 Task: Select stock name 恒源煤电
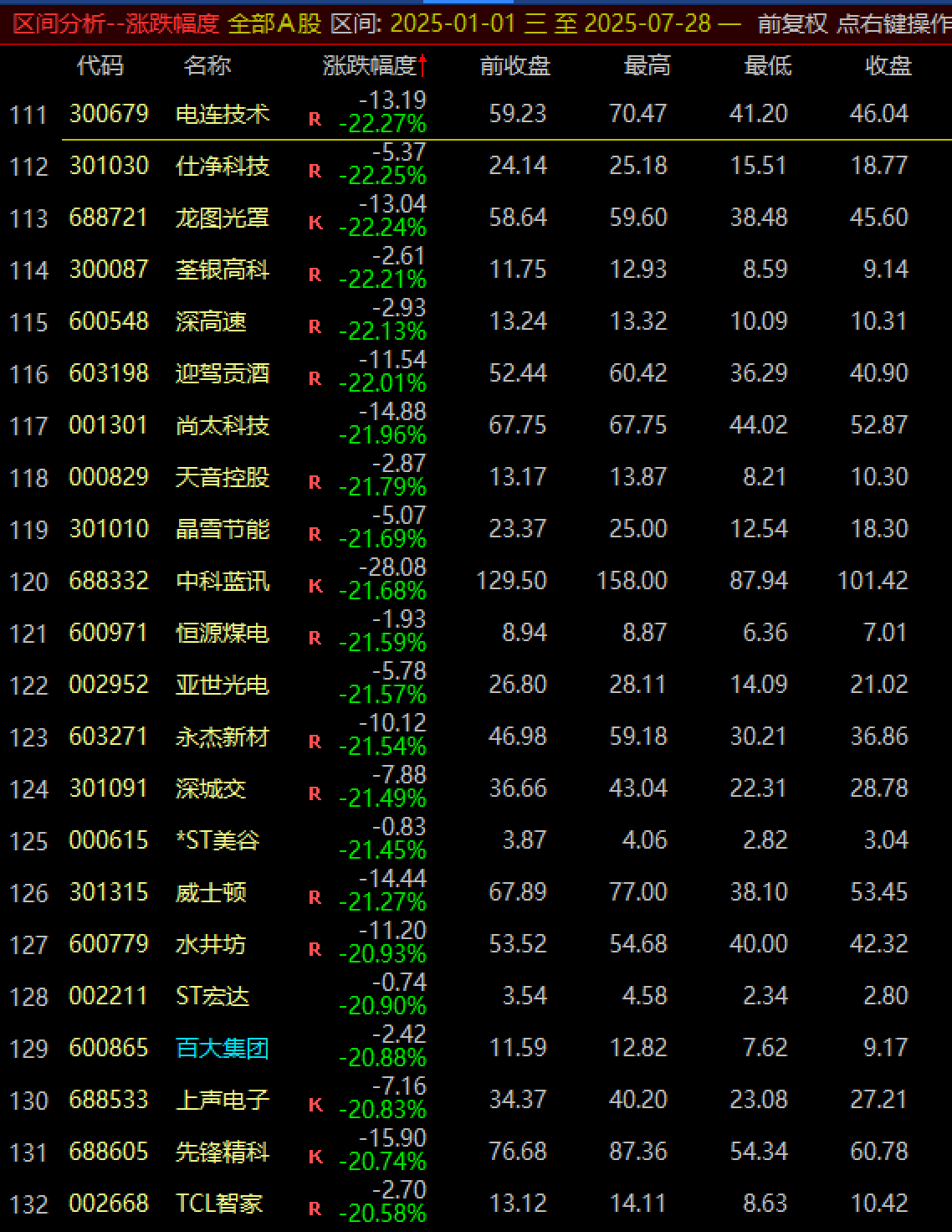pyautogui.click(x=223, y=632)
